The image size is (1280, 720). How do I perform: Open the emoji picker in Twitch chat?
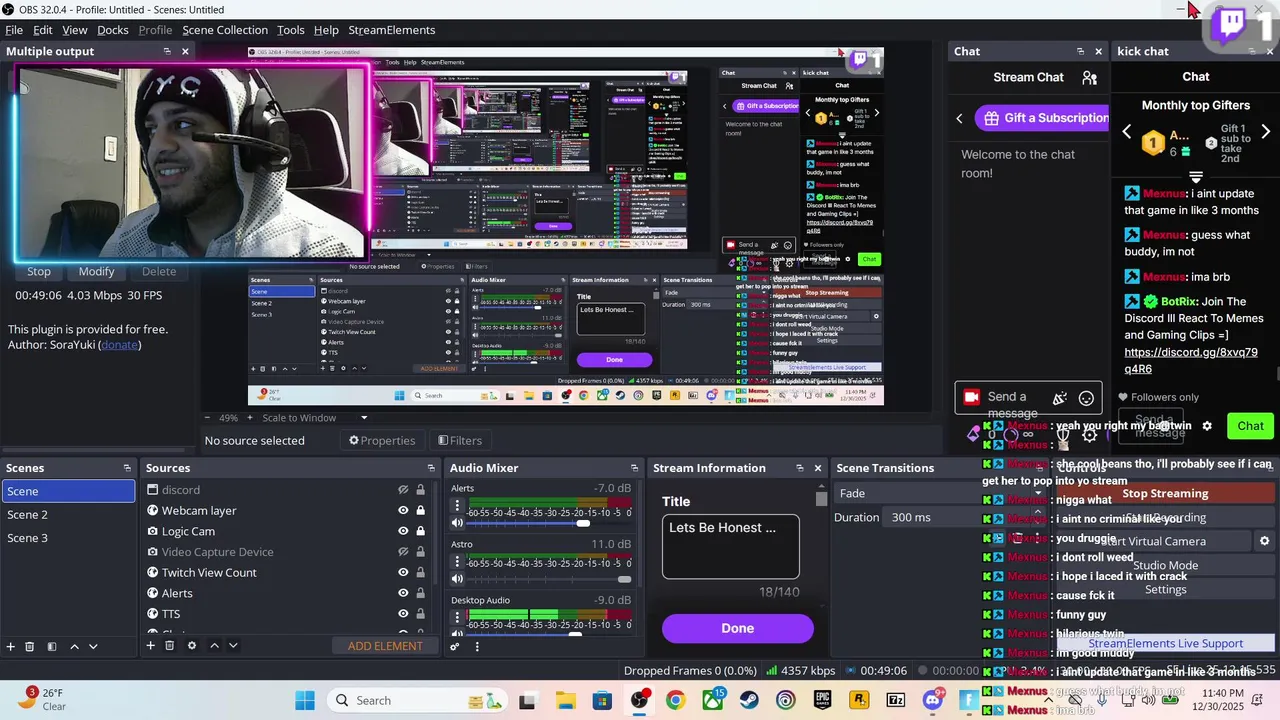tap(1086, 398)
